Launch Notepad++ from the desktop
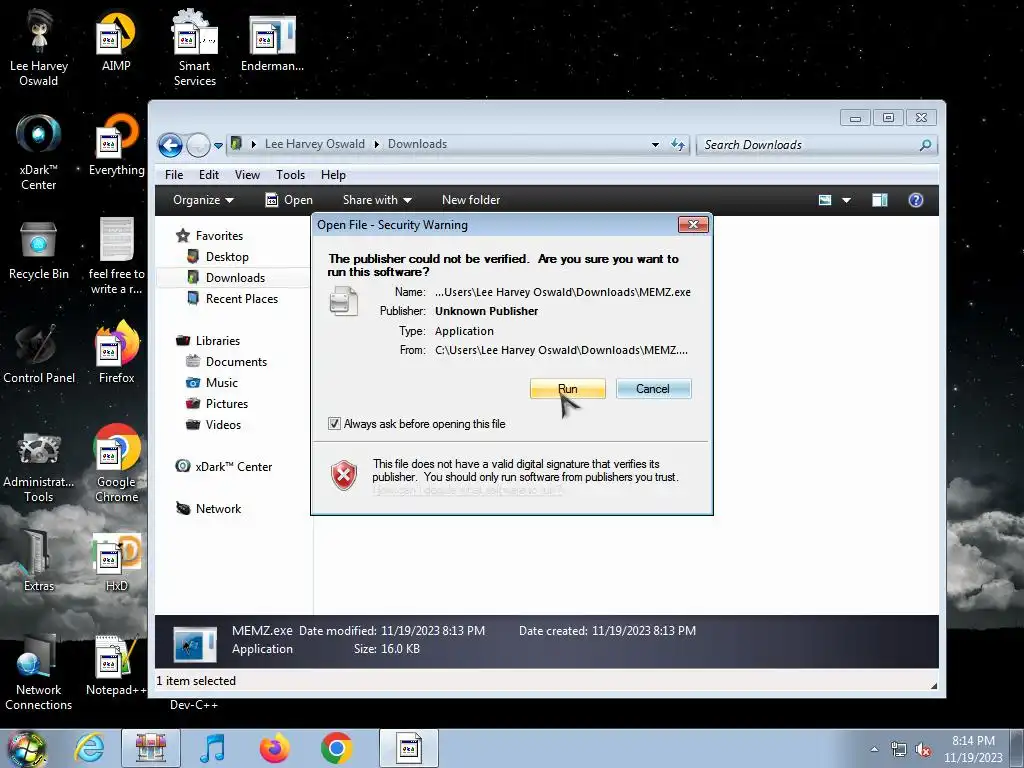This screenshot has width=1024, height=768. coord(116,666)
